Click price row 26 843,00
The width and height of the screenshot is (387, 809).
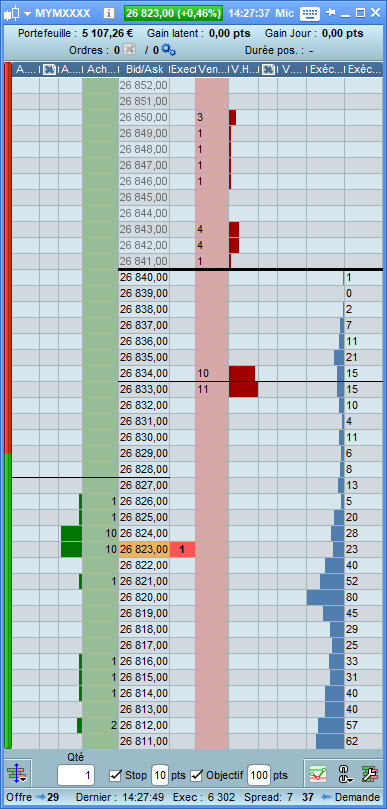pyautogui.click(x=144, y=229)
